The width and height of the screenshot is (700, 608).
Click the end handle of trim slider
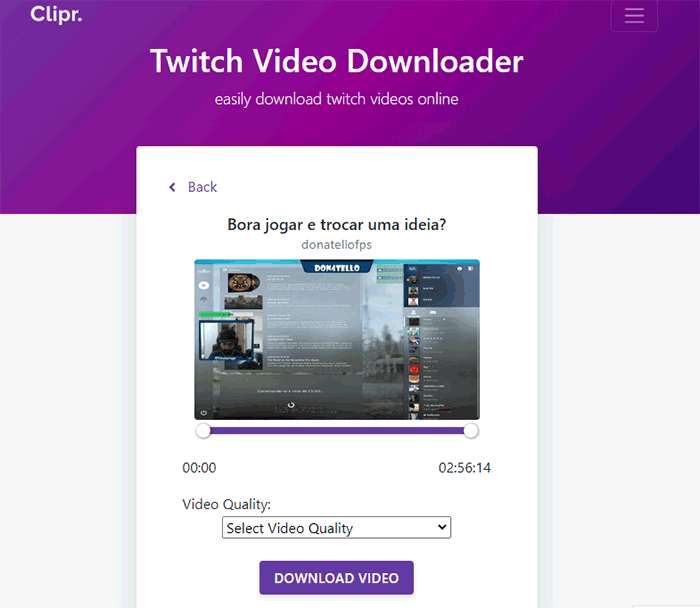471,431
